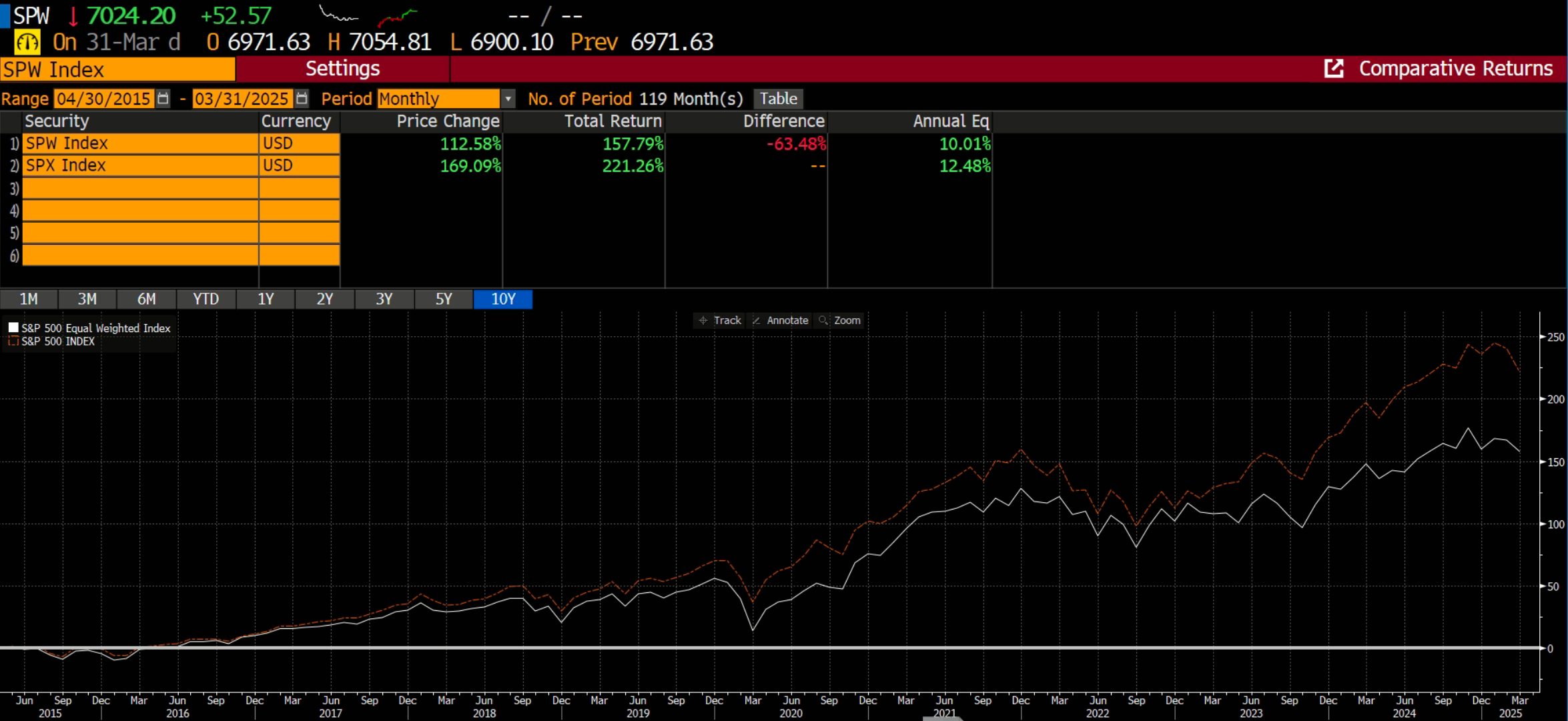Select the SPX Index security field
The height and width of the screenshot is (721, 1568).
[x=140, y=165]
